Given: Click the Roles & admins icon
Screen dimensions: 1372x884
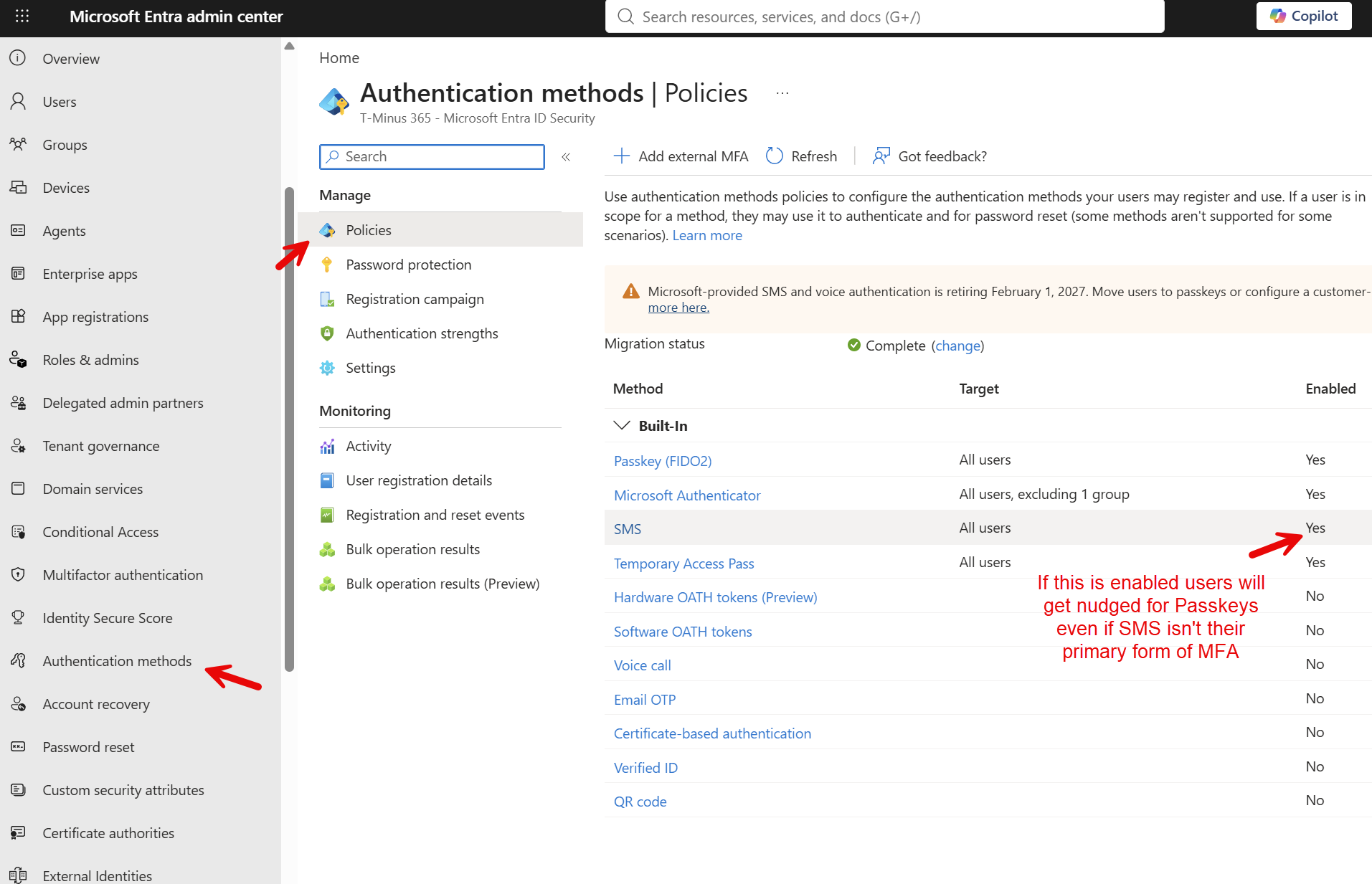Looking at the screenshot, I should 18,359.
